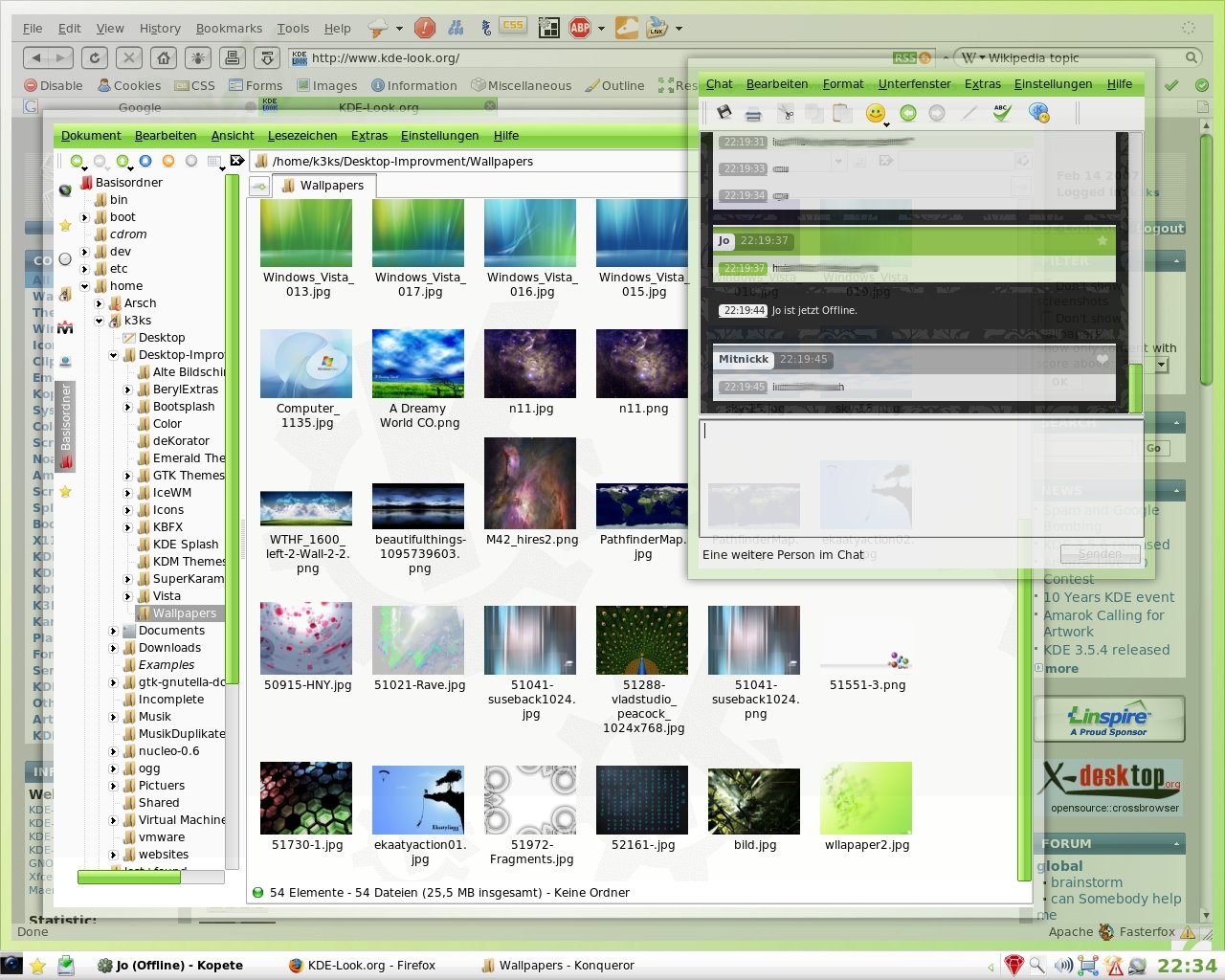Click the weather cloud icon in Firefox menu bar
This screenshot has width=1225, height=980.
pyautogui.click(x=379, y=28)
